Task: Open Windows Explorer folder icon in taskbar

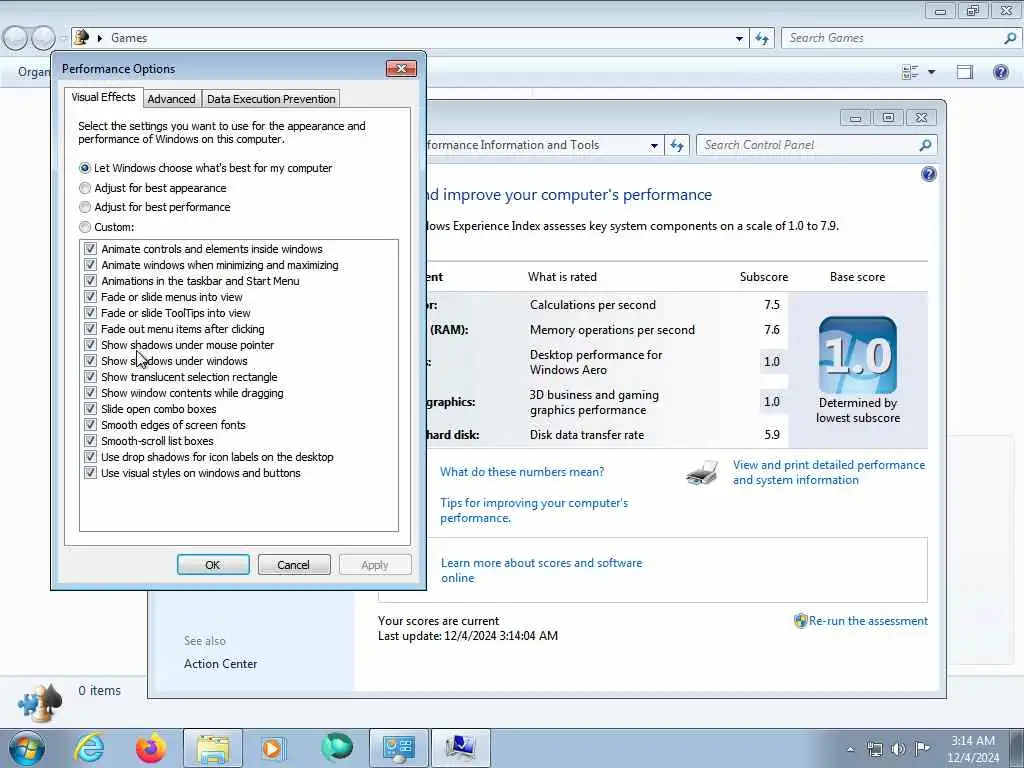Action: pyautogui.click(x=213, y=748)
